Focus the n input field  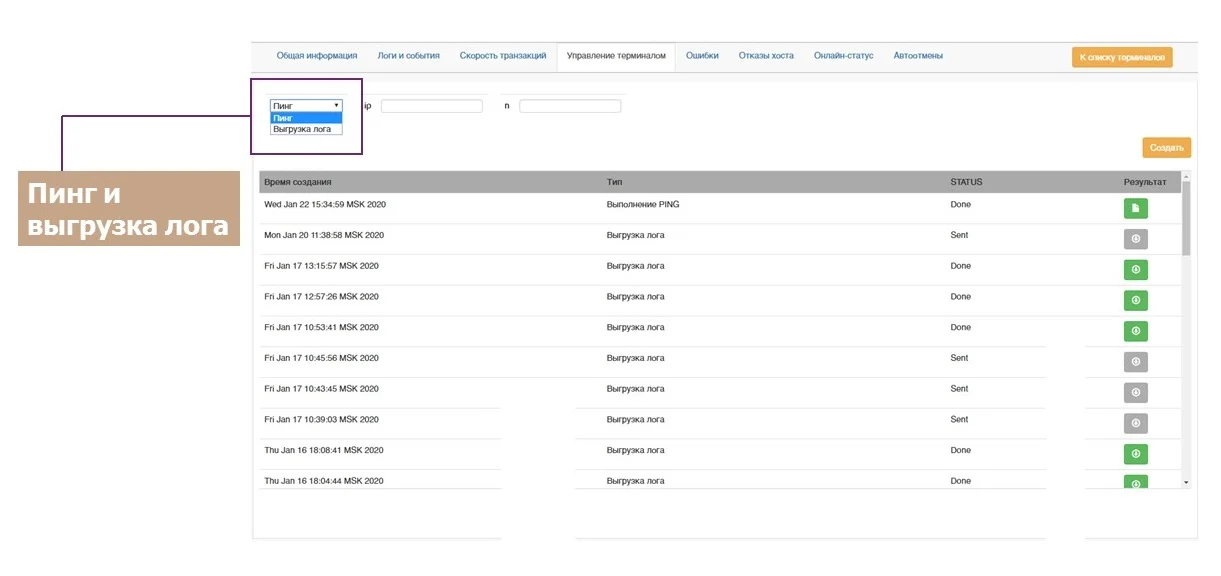point(570,106)
